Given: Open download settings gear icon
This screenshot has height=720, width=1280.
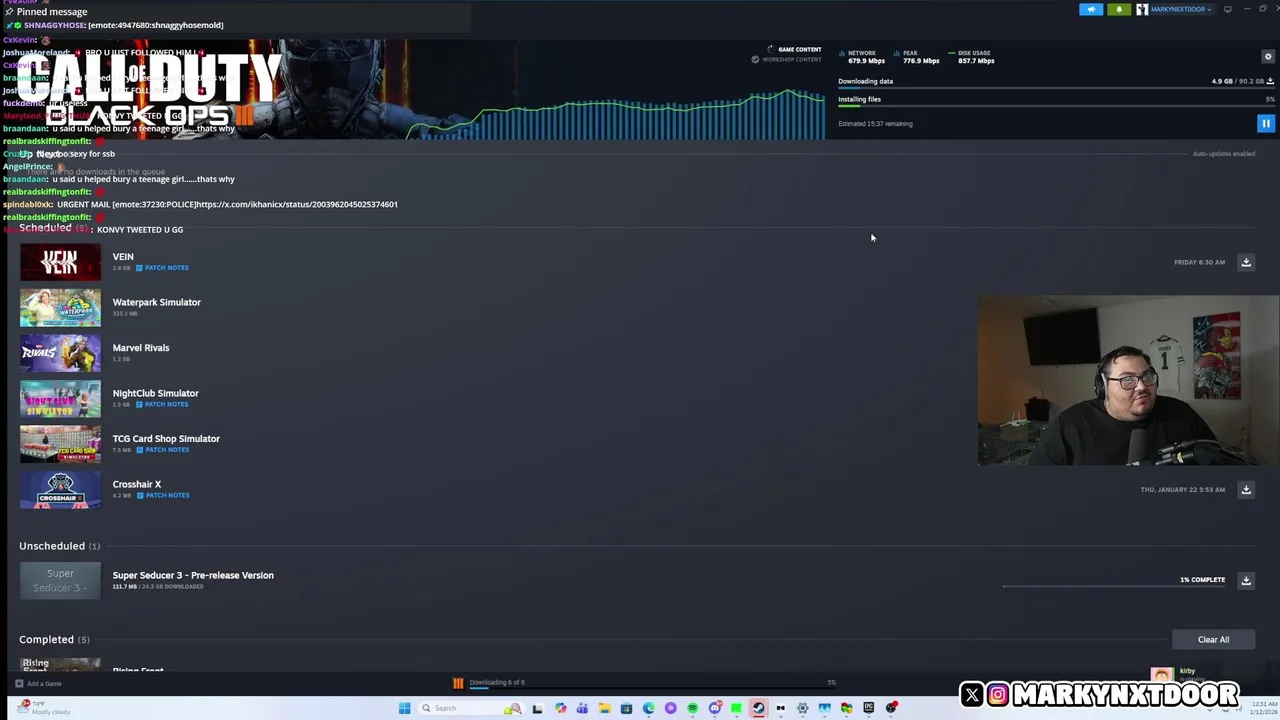Looking at the screenshot, I should click(x=1268, y=57).
